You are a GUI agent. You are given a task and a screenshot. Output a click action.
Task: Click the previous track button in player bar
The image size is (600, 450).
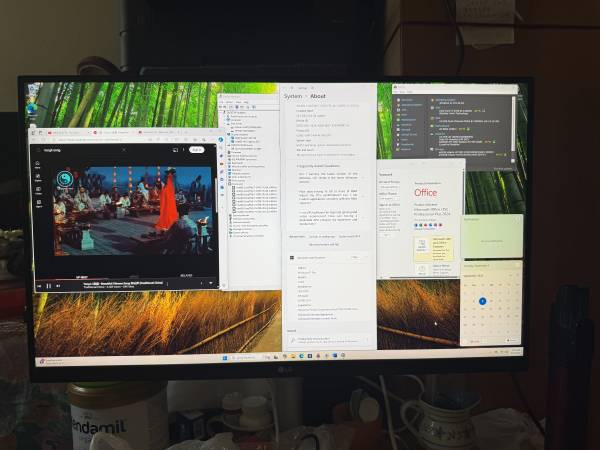[39, 286]
